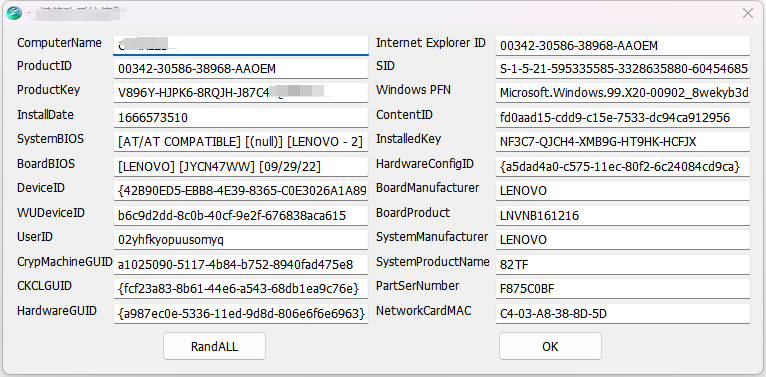766x377 pixels.
Task: Click the HardwareGUID label
Action: point(57,311)
